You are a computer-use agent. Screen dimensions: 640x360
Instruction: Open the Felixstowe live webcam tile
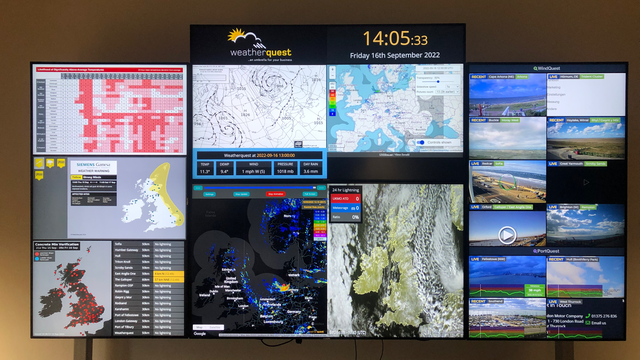click(507, 276)
